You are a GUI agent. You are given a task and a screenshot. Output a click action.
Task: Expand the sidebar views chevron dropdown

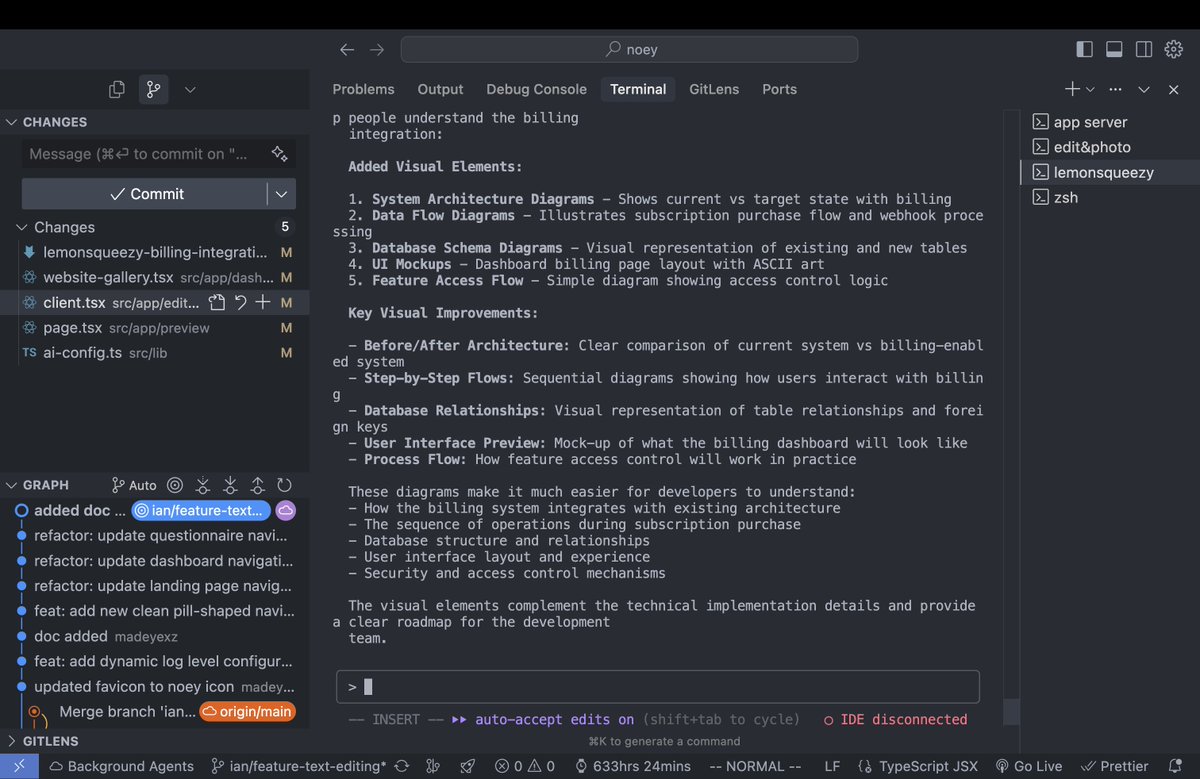pyautogui.click(x=190, y=89)
